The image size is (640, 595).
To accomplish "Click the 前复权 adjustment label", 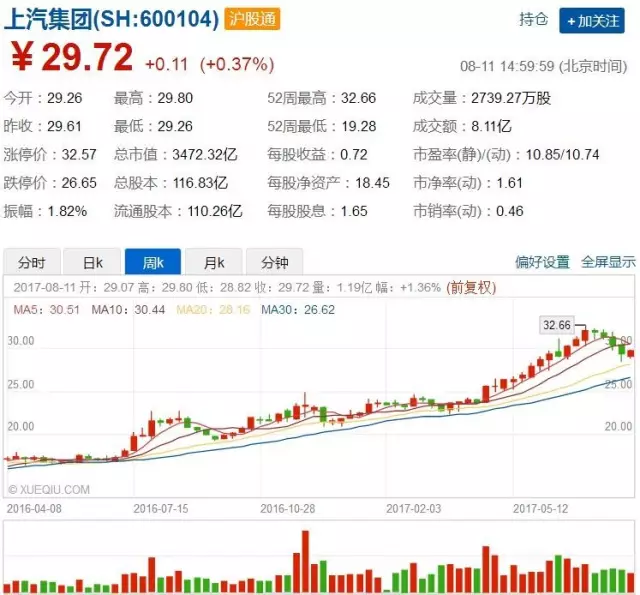I will pyautogui.click(x=471, y=288).
